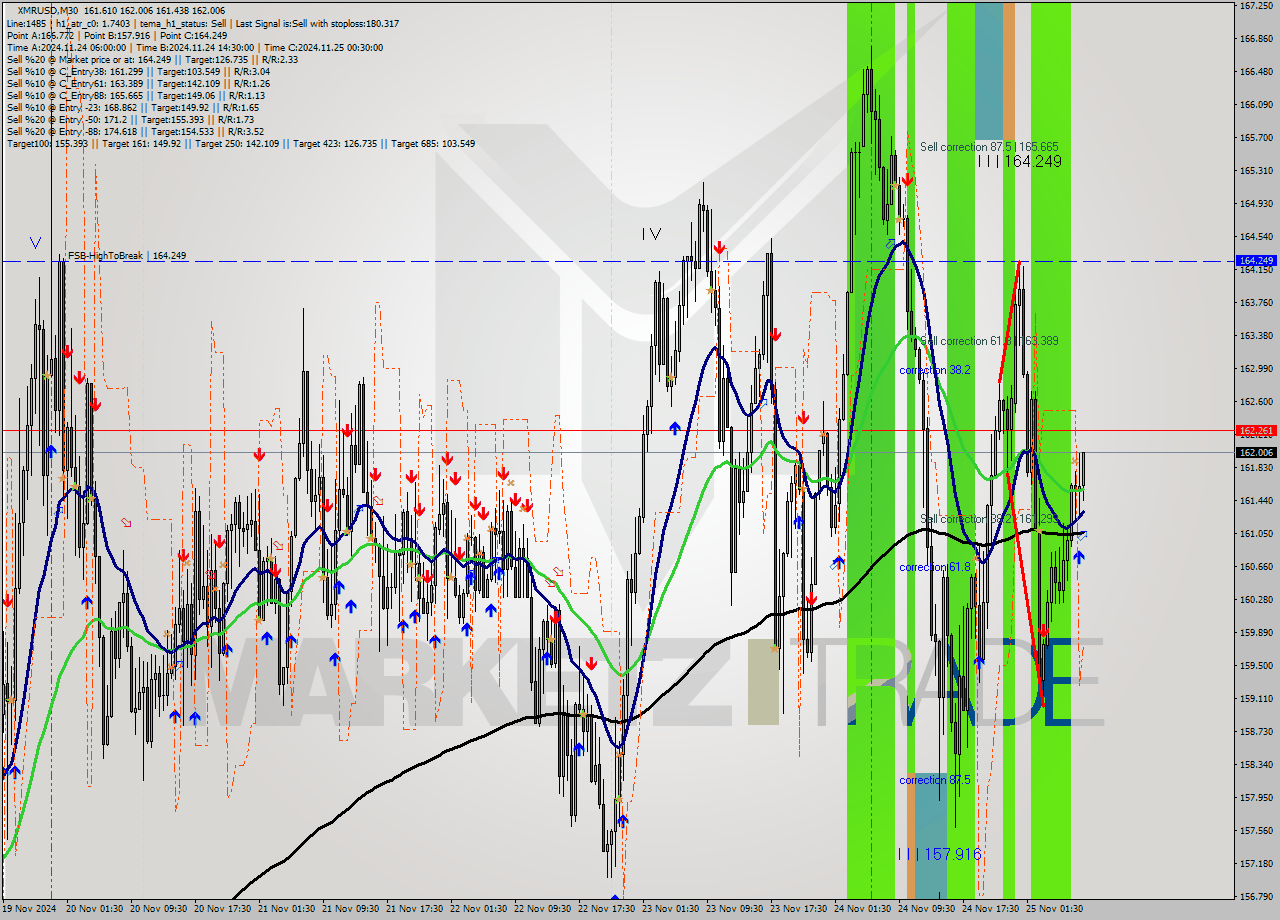Click the '23 Nov 17:30' time label
Image resolution: width=1280 pixels, height=920 pixels.
click(799, 909)
